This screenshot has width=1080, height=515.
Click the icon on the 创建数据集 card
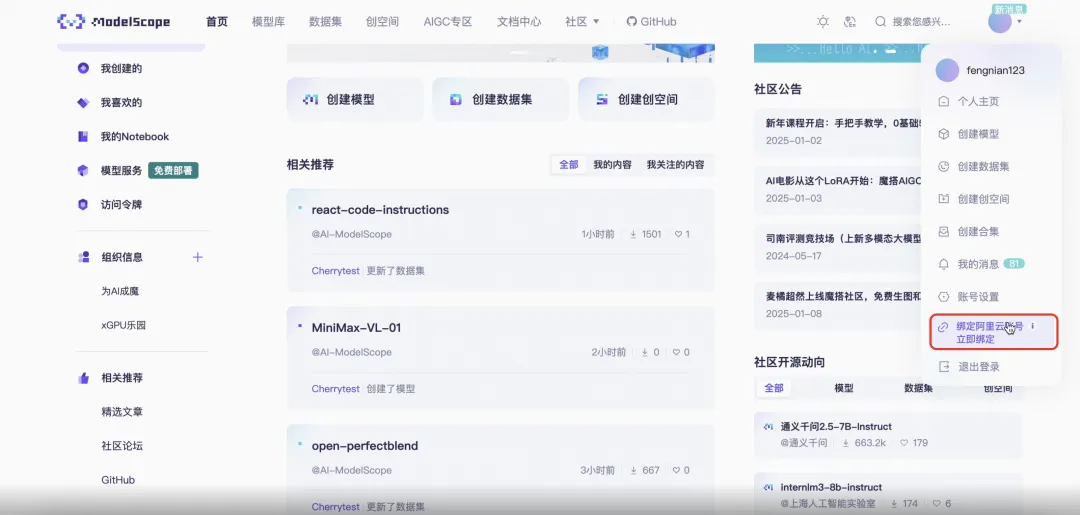[x=455, y=100]
